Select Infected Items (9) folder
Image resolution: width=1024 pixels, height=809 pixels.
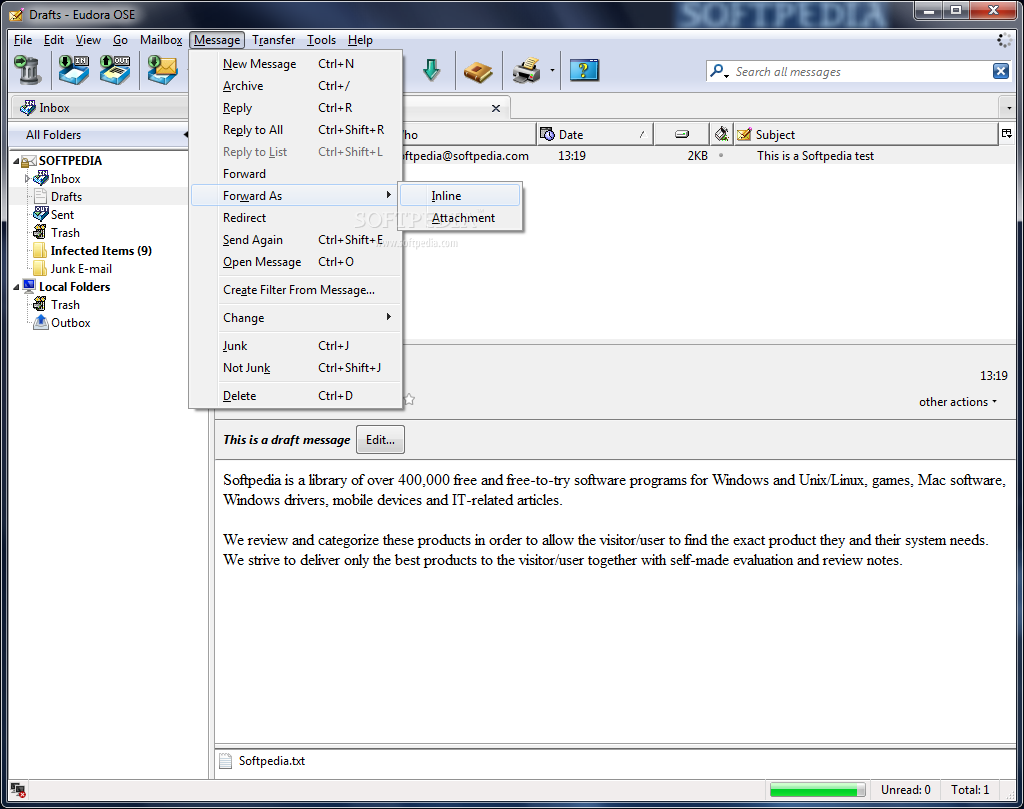tap(101, 251)
